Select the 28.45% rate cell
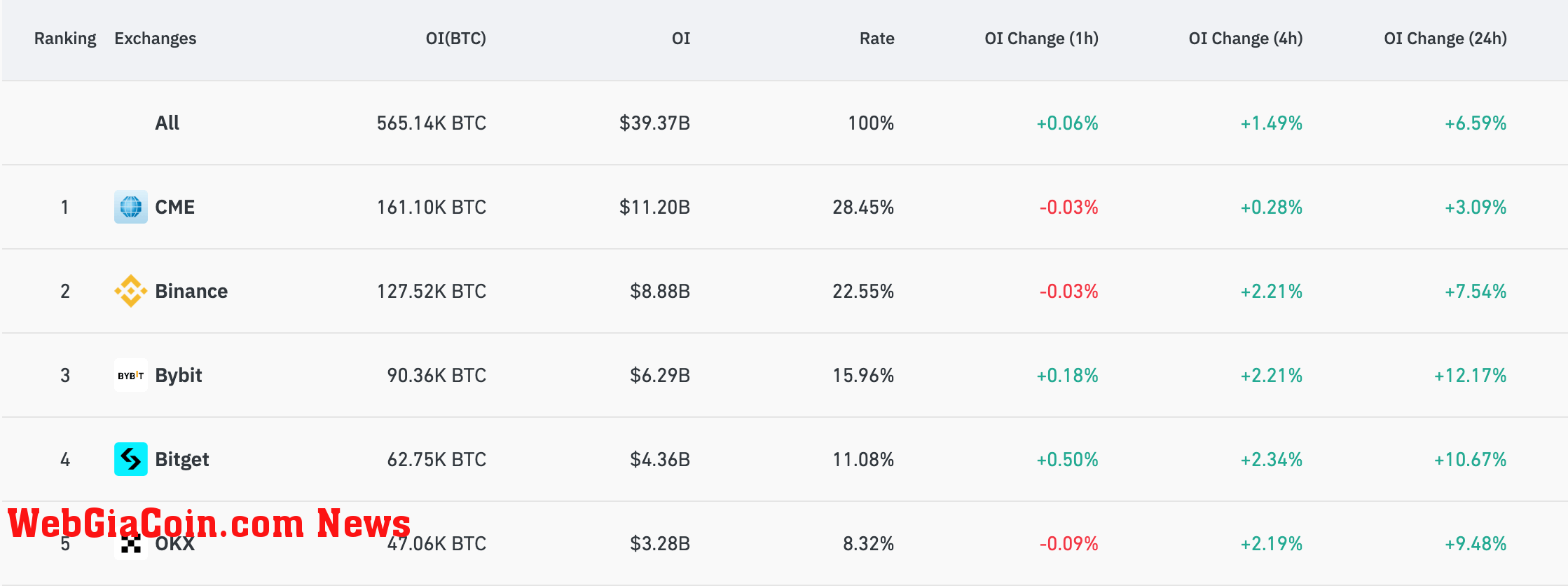1568x586 pixels. tap(863, 207)
